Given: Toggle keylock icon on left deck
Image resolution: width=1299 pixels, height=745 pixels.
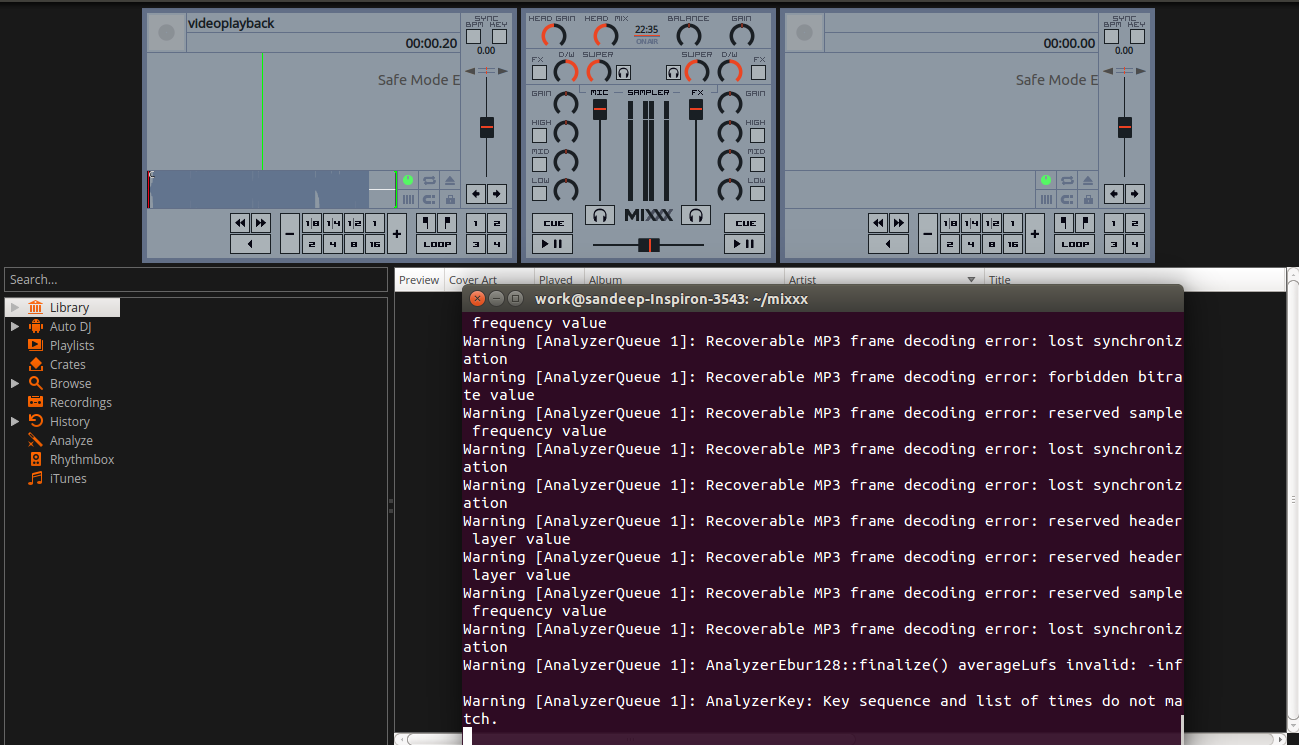Looking at the screenshot, I should (450, 199).
